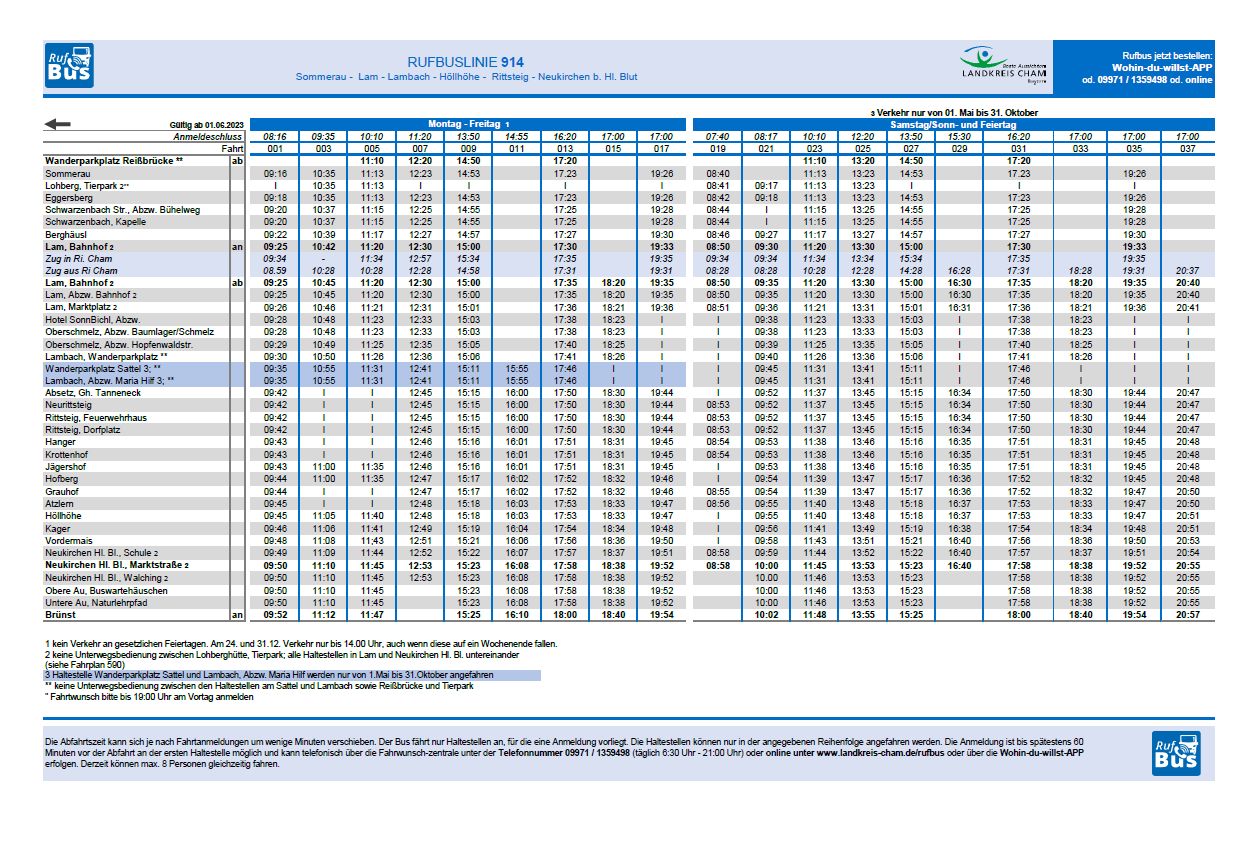Screen dimensions: 1247x858
Task: Click trip number 017 in the Fahrt row
Action: pyautogui.click(x=661, y=148)
